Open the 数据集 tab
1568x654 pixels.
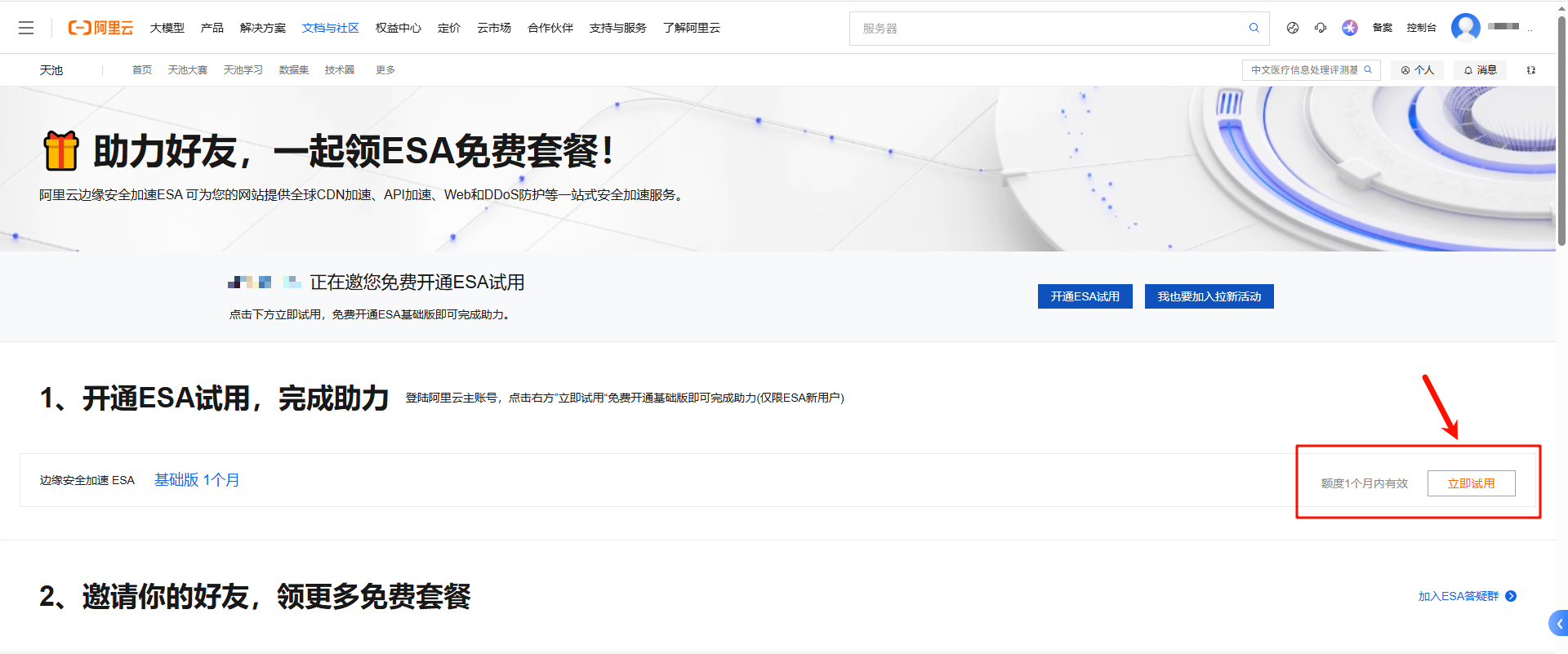pyautogui.click(x=294, y=70)
